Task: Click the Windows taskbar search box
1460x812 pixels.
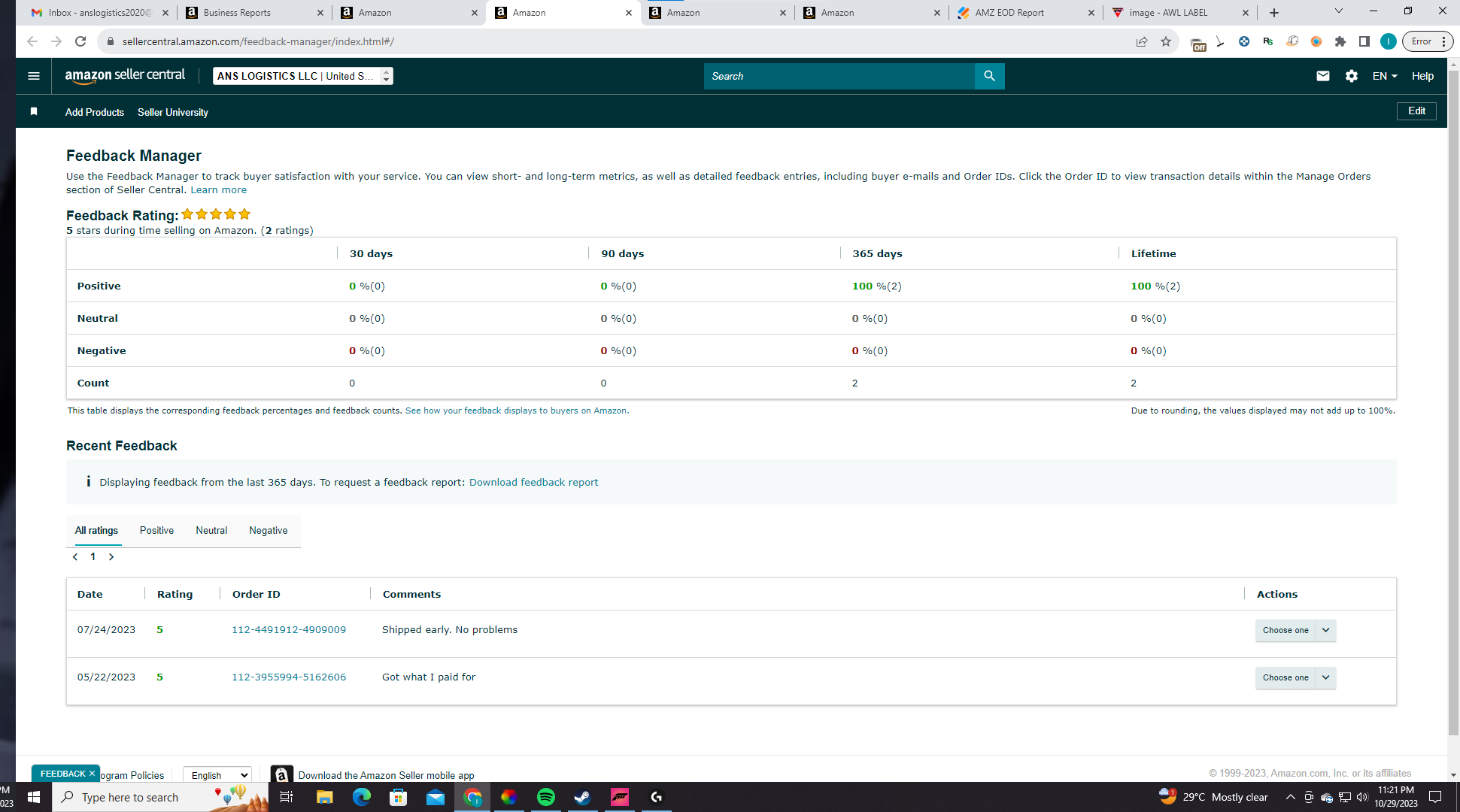Action: tap(159, 797)
